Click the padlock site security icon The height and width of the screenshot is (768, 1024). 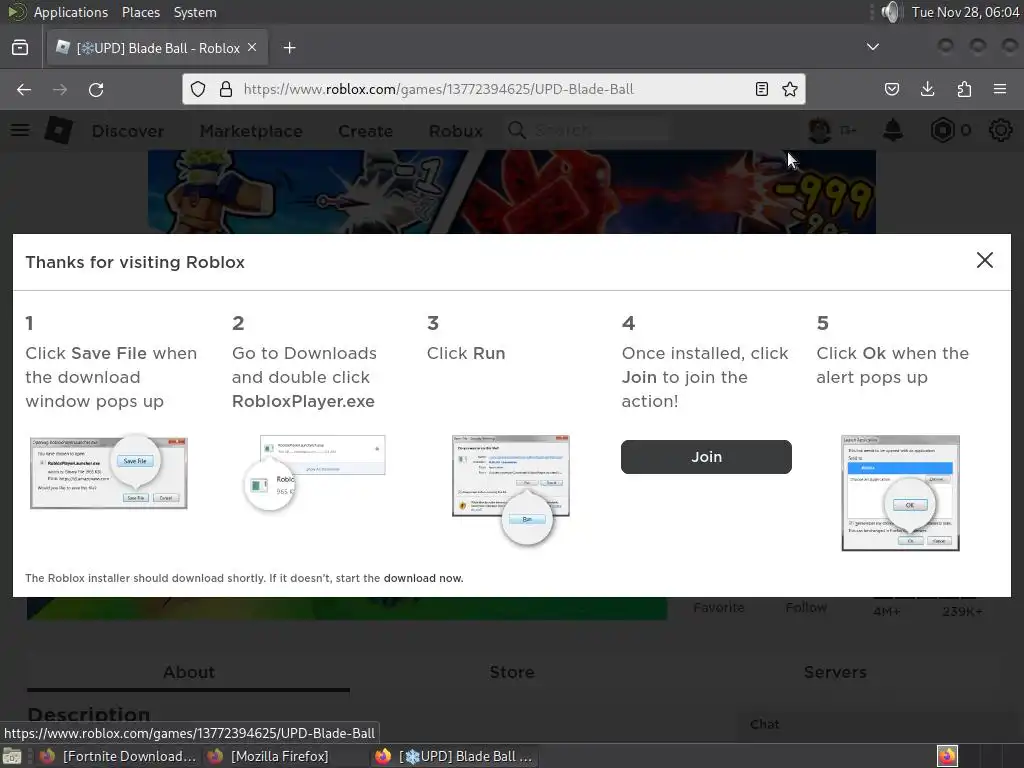(x=226, y=89)
